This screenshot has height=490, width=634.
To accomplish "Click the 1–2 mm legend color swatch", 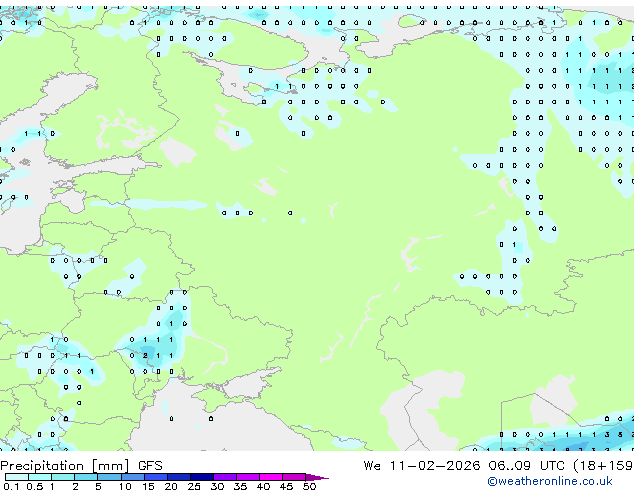I will [63, 477].
